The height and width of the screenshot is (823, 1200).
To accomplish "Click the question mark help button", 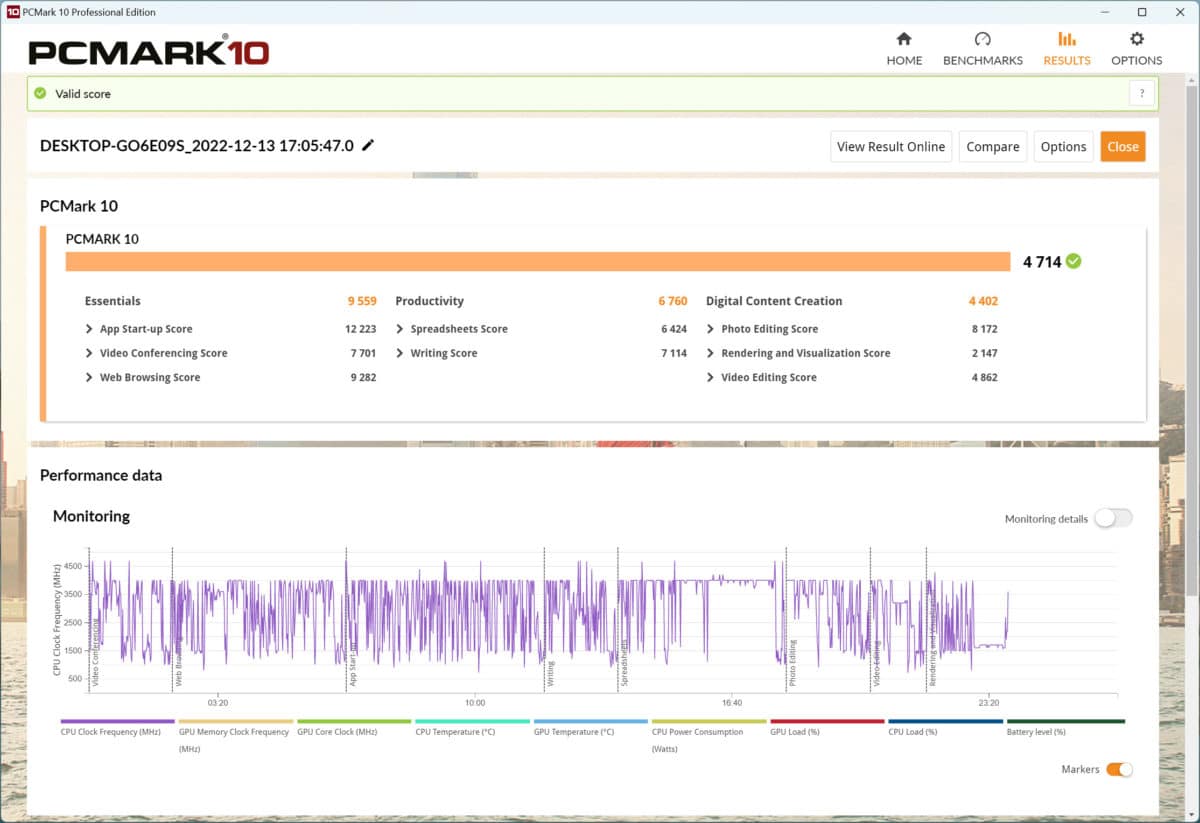I will [x=1142, y=93].
